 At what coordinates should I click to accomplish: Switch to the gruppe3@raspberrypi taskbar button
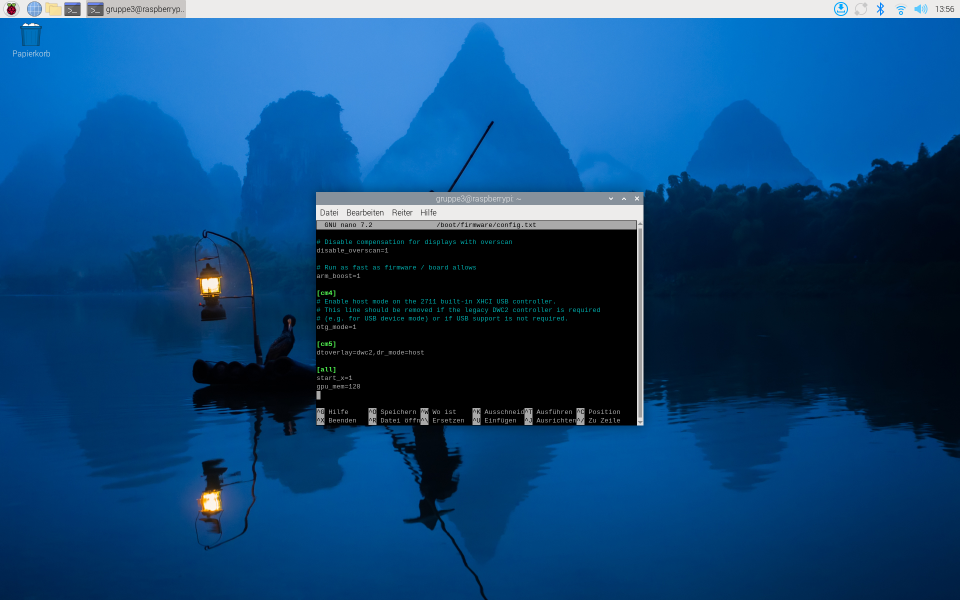[135, 9]
